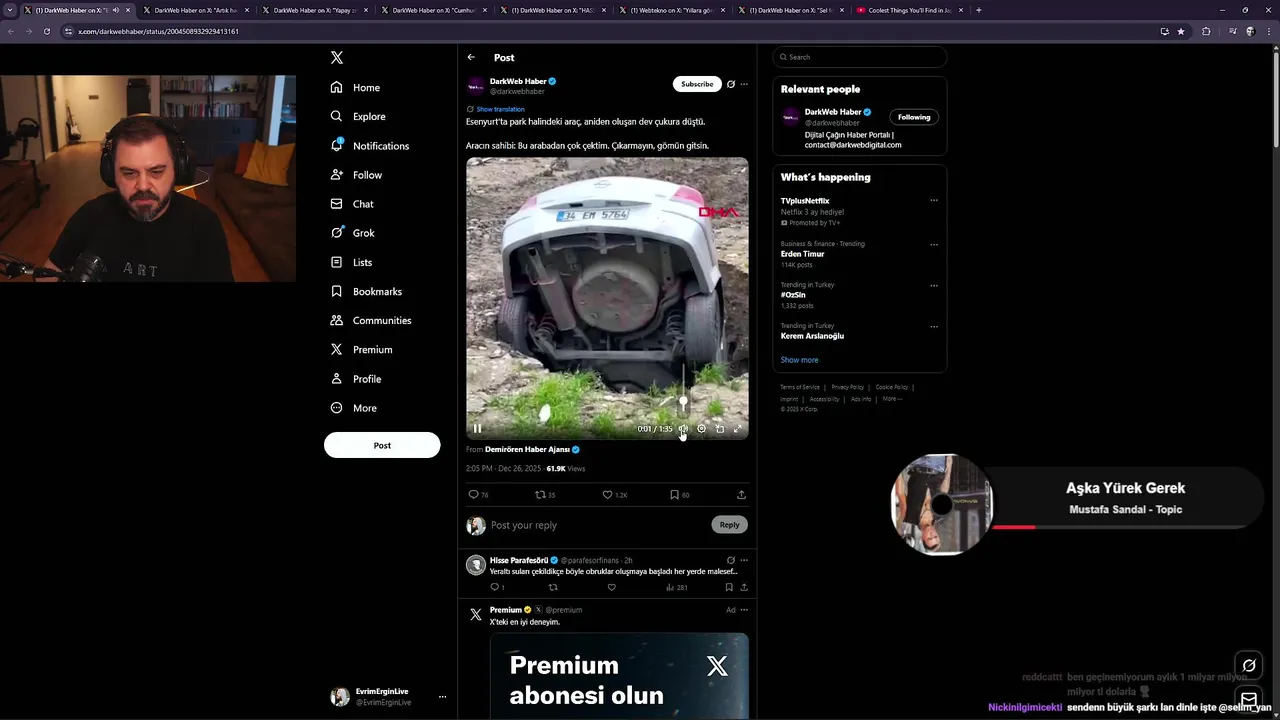Click the Premium abonesi olun ad image

[619, 676]
